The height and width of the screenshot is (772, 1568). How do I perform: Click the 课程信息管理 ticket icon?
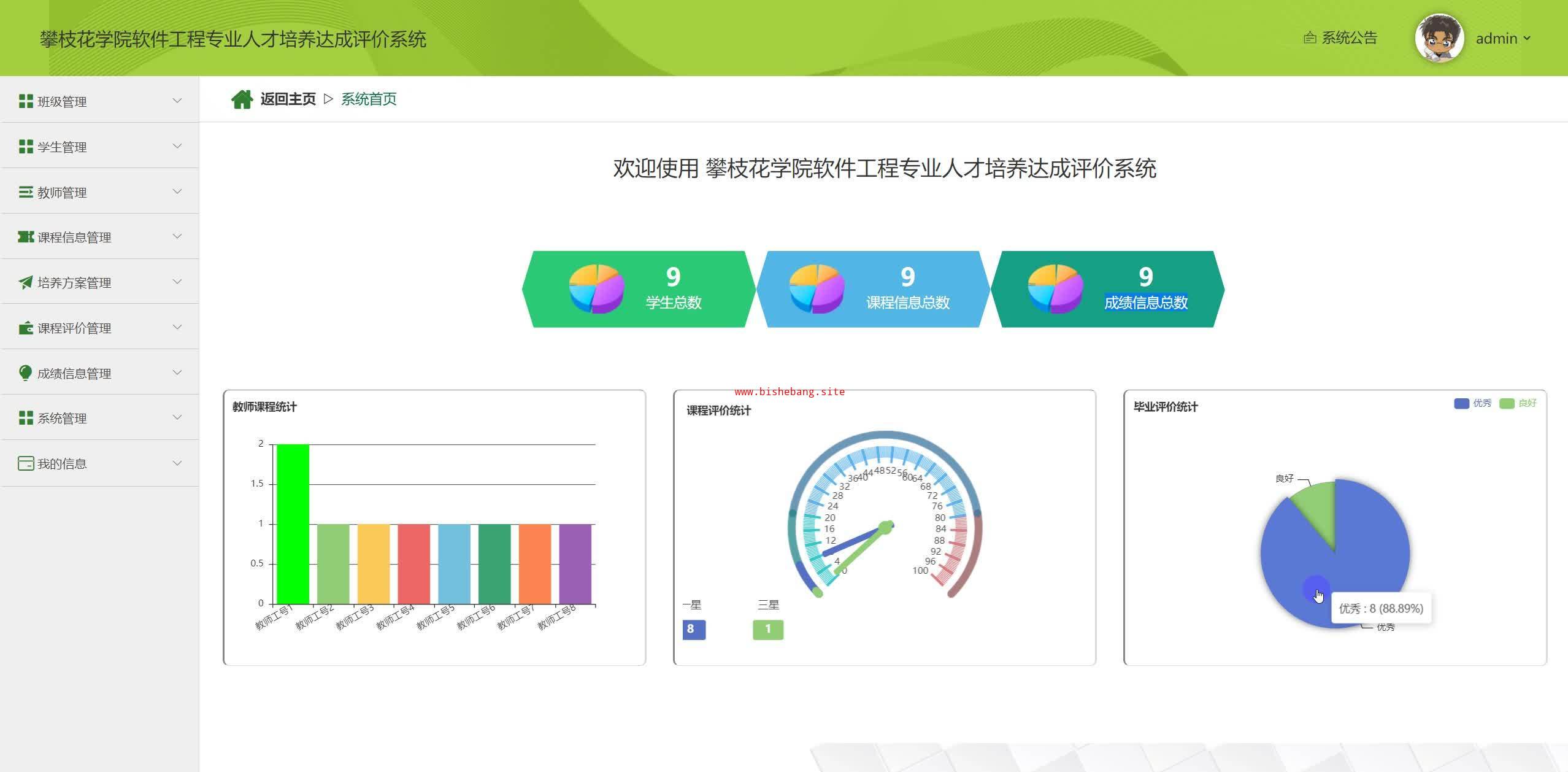pyautogui.click(x=26, y=237)
